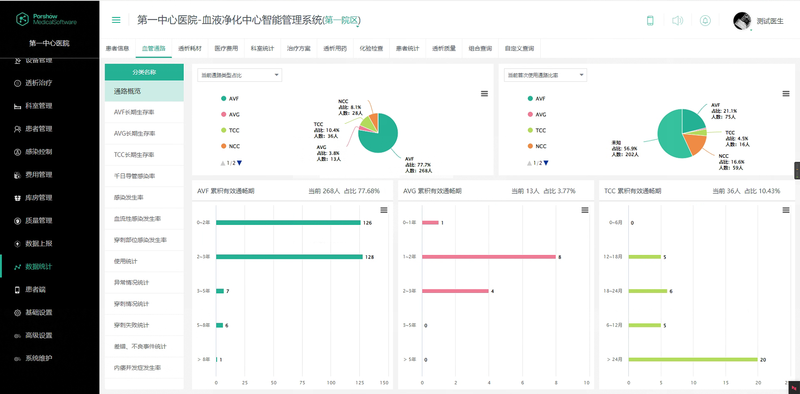Open the right pie chart type dropdown
This screenshot has height=394, width=800.
point(545,75)
